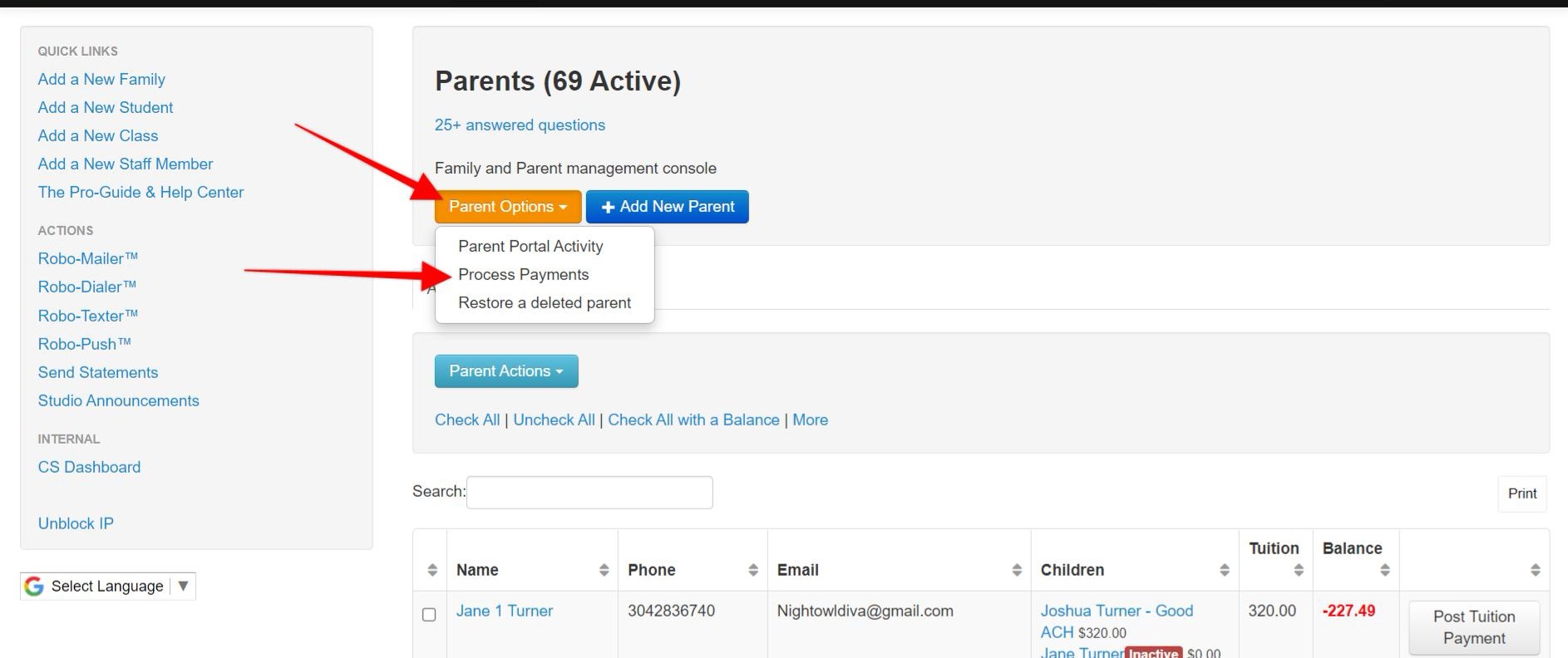Focus the parent Search field
This screenshot has width=1568, height=658.
click(x=589, y=493)
